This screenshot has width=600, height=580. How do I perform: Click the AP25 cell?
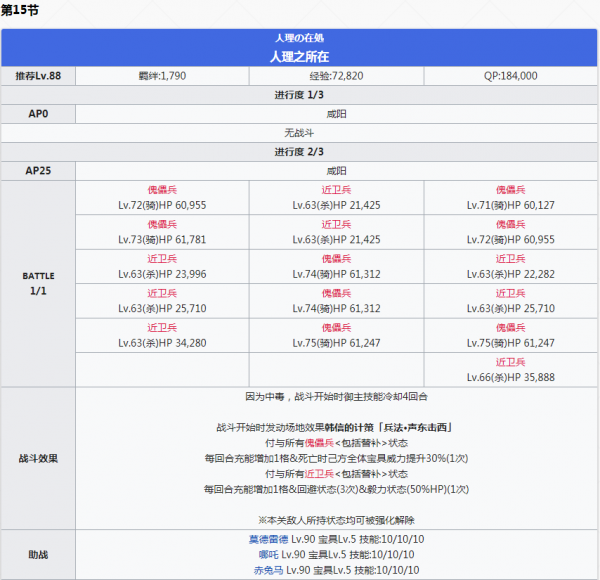[x=38, y=171]
